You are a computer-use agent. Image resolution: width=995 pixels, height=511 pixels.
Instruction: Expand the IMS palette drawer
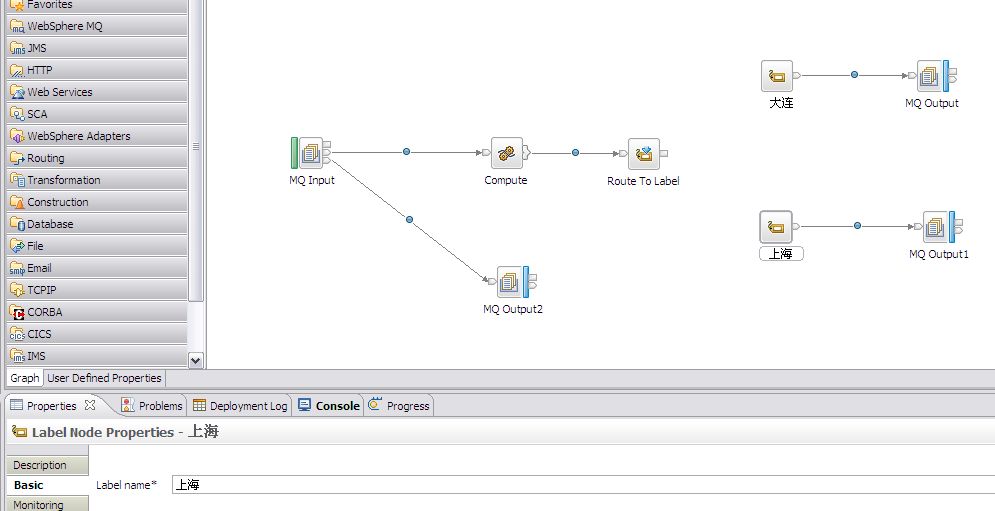point(96,356)
